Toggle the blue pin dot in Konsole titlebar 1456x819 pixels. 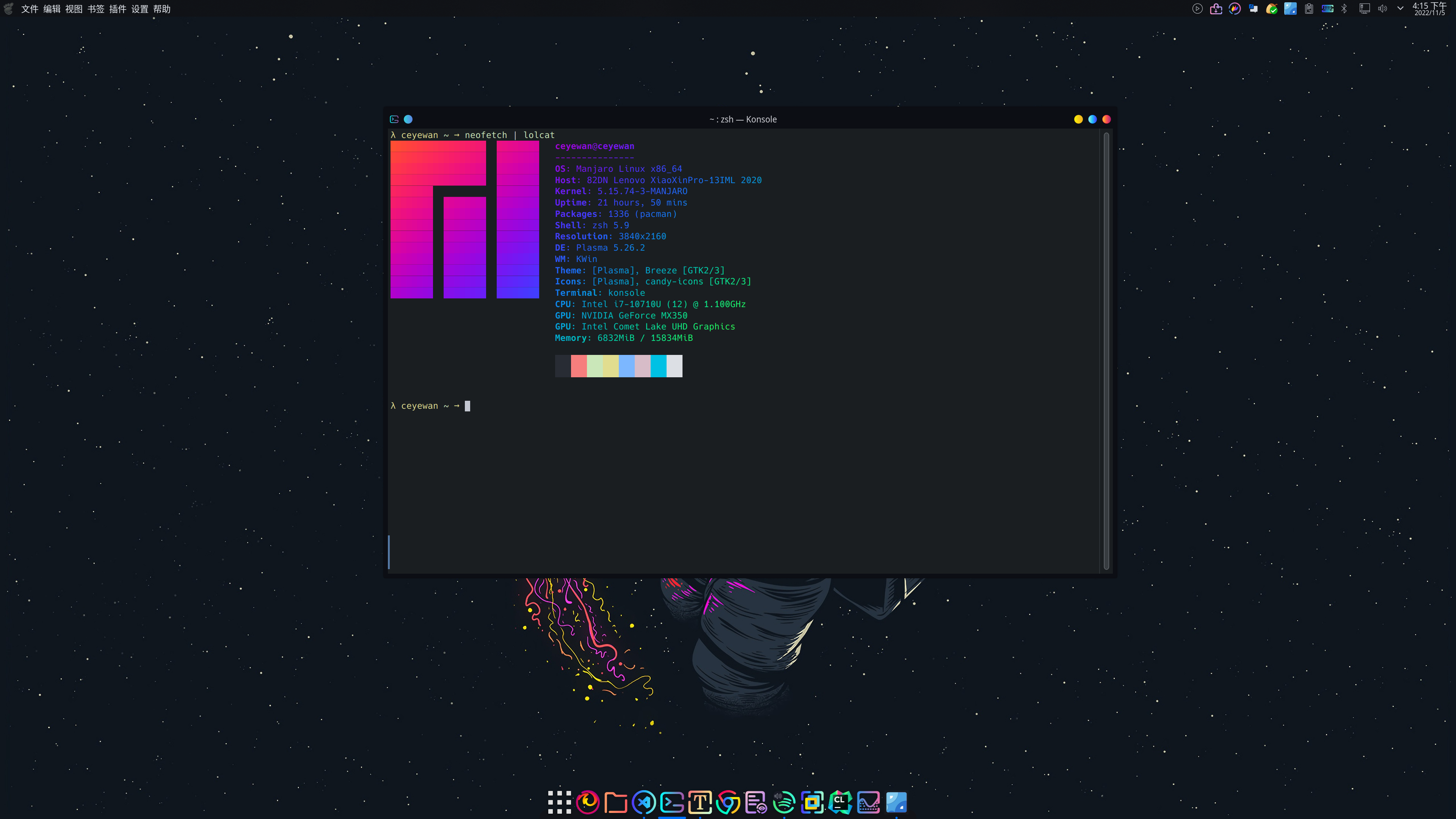click(x=408, y=119)
